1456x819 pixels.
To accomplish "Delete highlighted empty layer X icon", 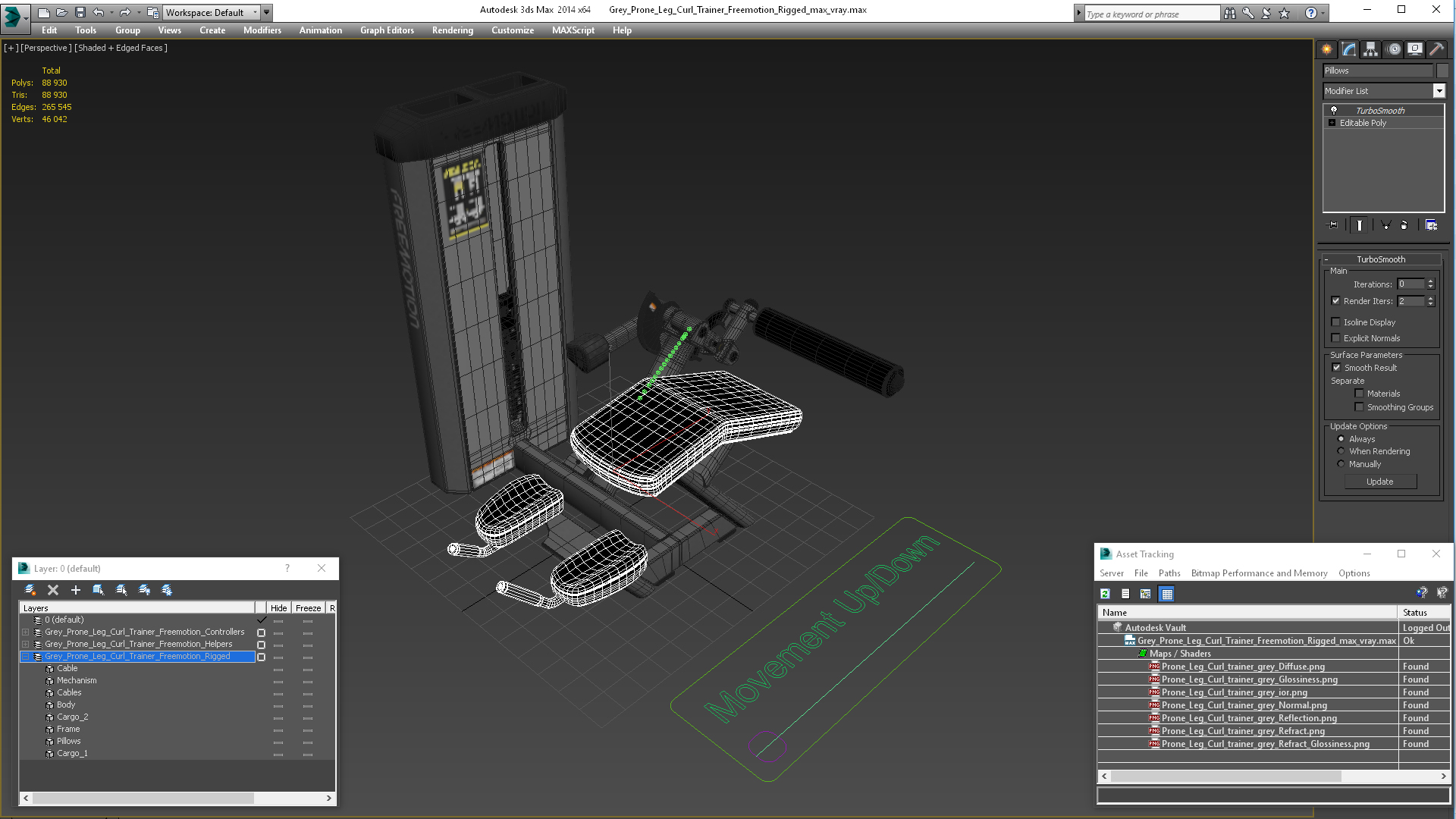I will (53, 590).
